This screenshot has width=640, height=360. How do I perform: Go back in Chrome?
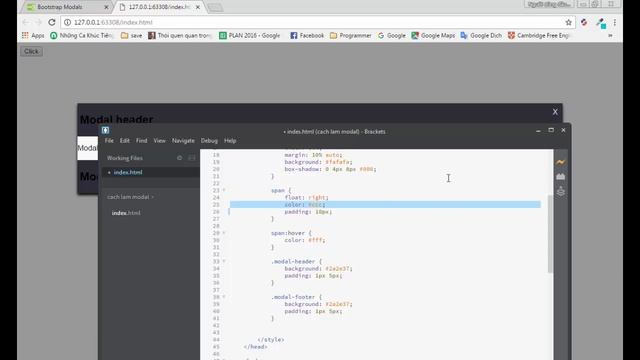click(x=26, y=22)
